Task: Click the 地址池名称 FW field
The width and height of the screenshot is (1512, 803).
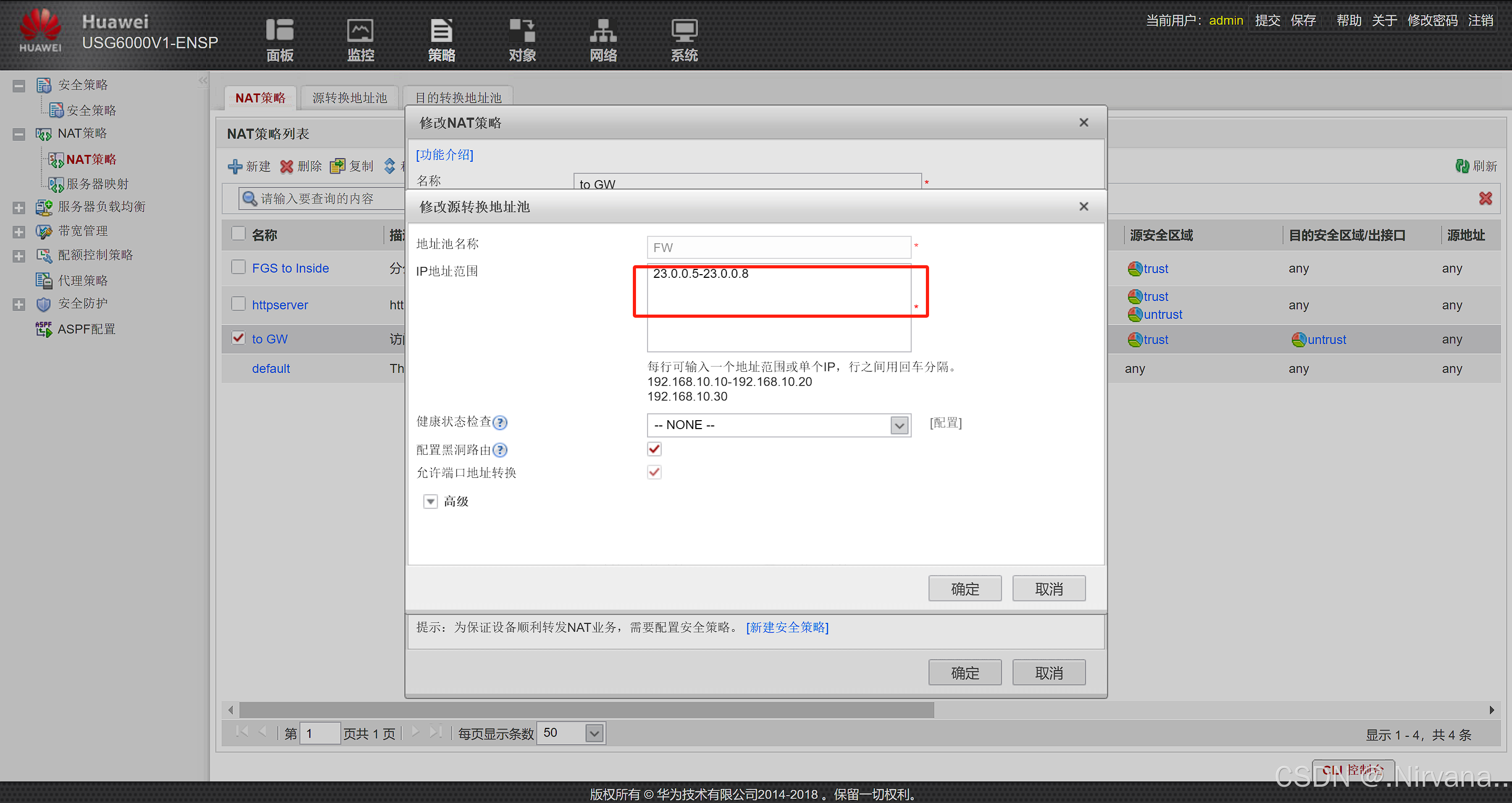Action: [x=779, y=247]
